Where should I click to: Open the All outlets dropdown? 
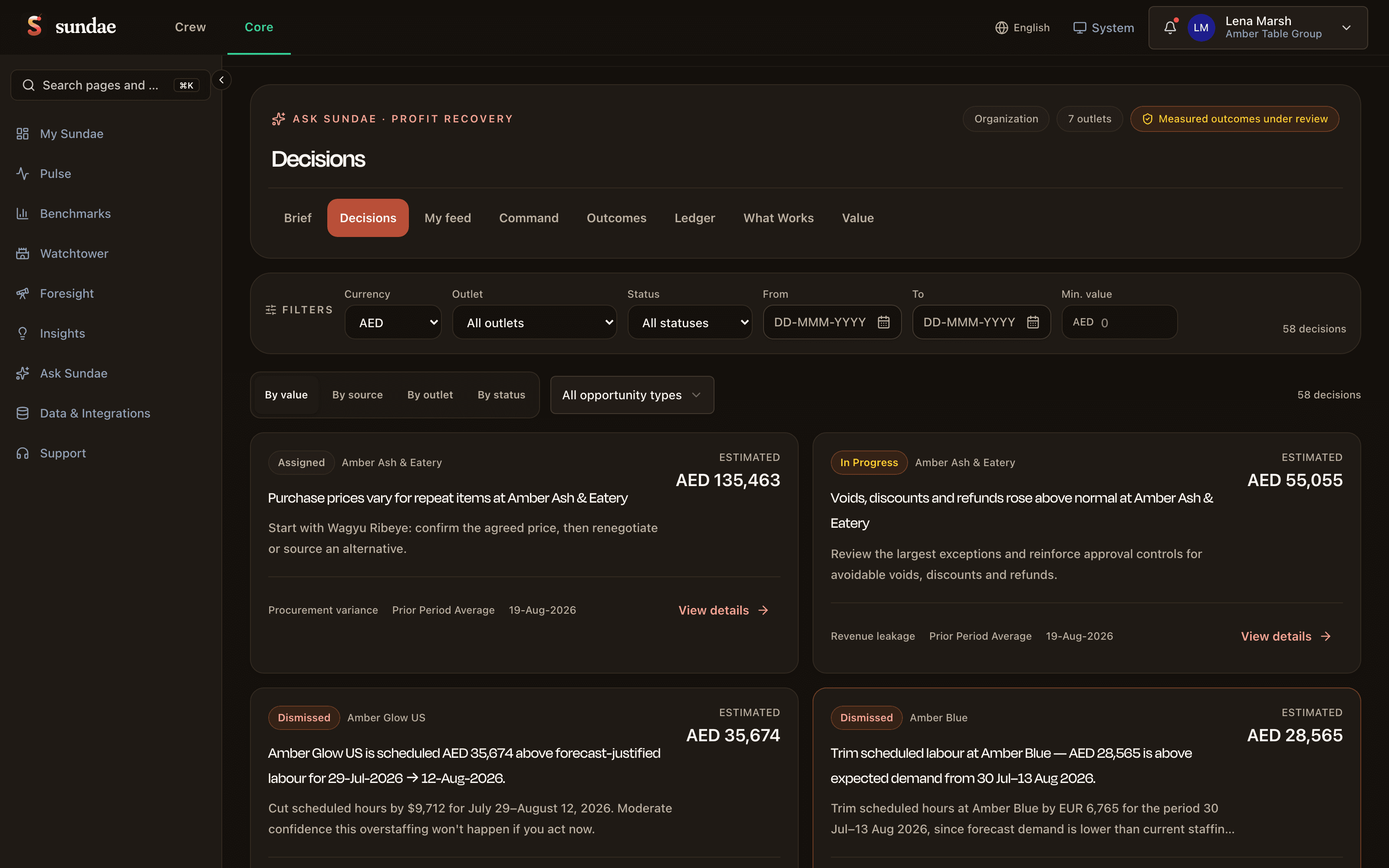(x=534, y=322)
